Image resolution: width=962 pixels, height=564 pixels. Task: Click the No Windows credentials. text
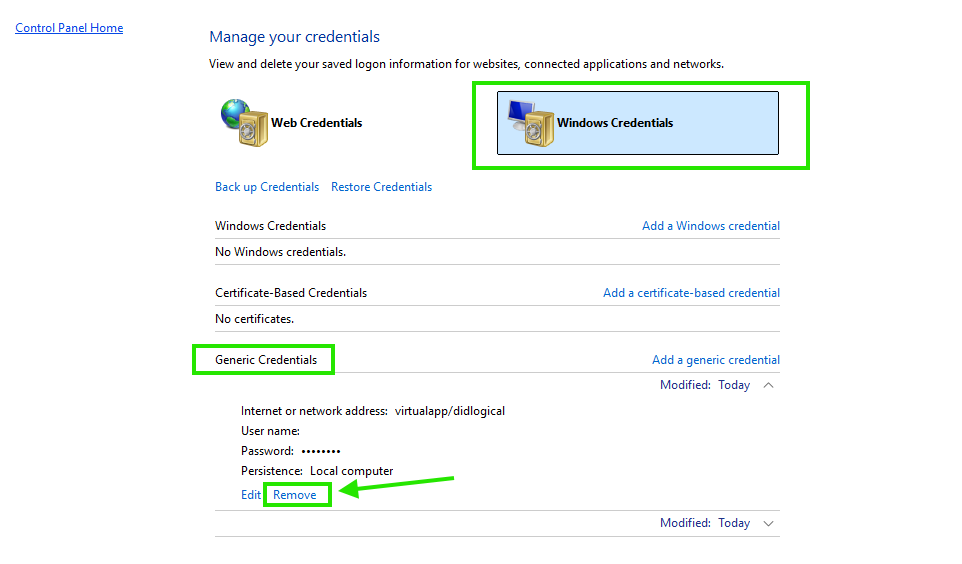280,252
